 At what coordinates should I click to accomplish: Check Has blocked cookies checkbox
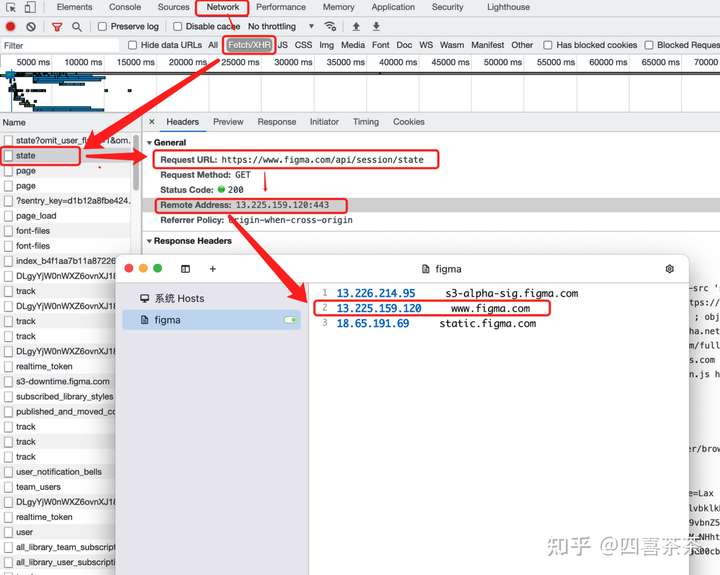[547, 45]
